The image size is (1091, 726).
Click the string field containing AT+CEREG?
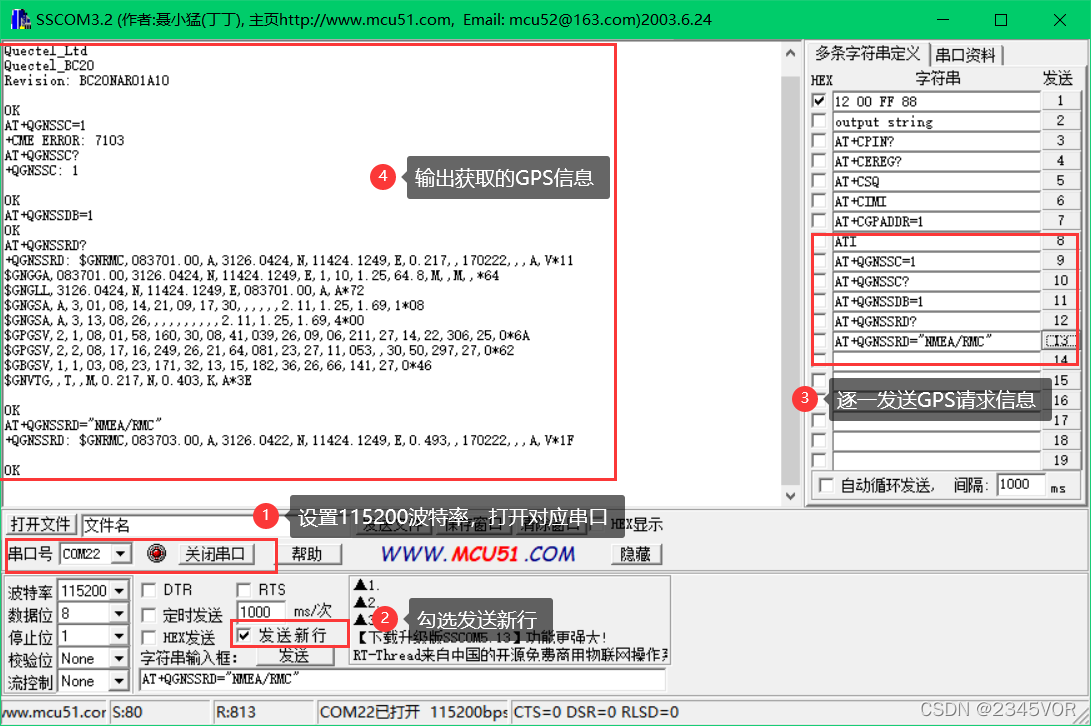[936, 161]
